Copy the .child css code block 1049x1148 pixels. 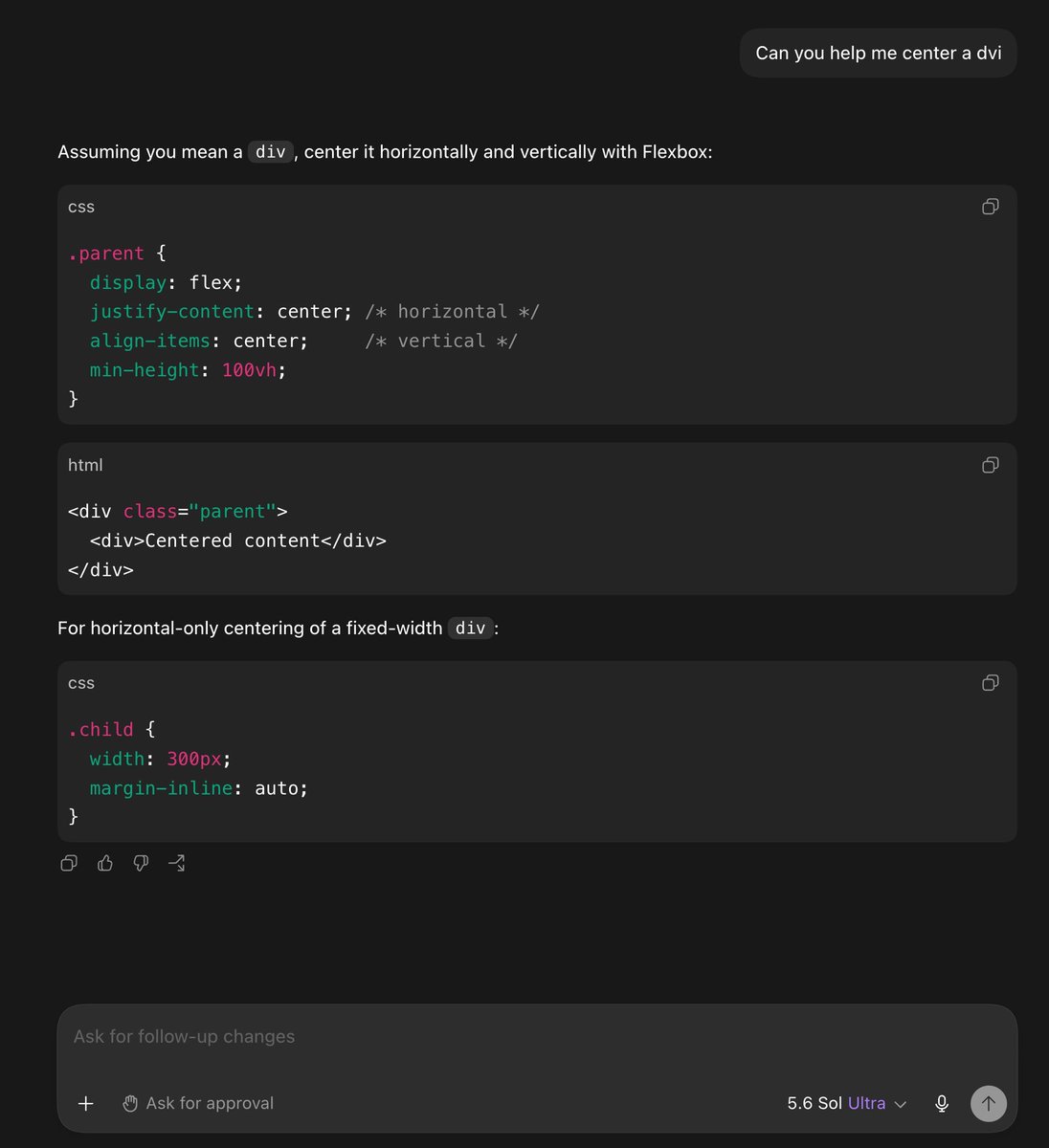(x=991, y=683)
